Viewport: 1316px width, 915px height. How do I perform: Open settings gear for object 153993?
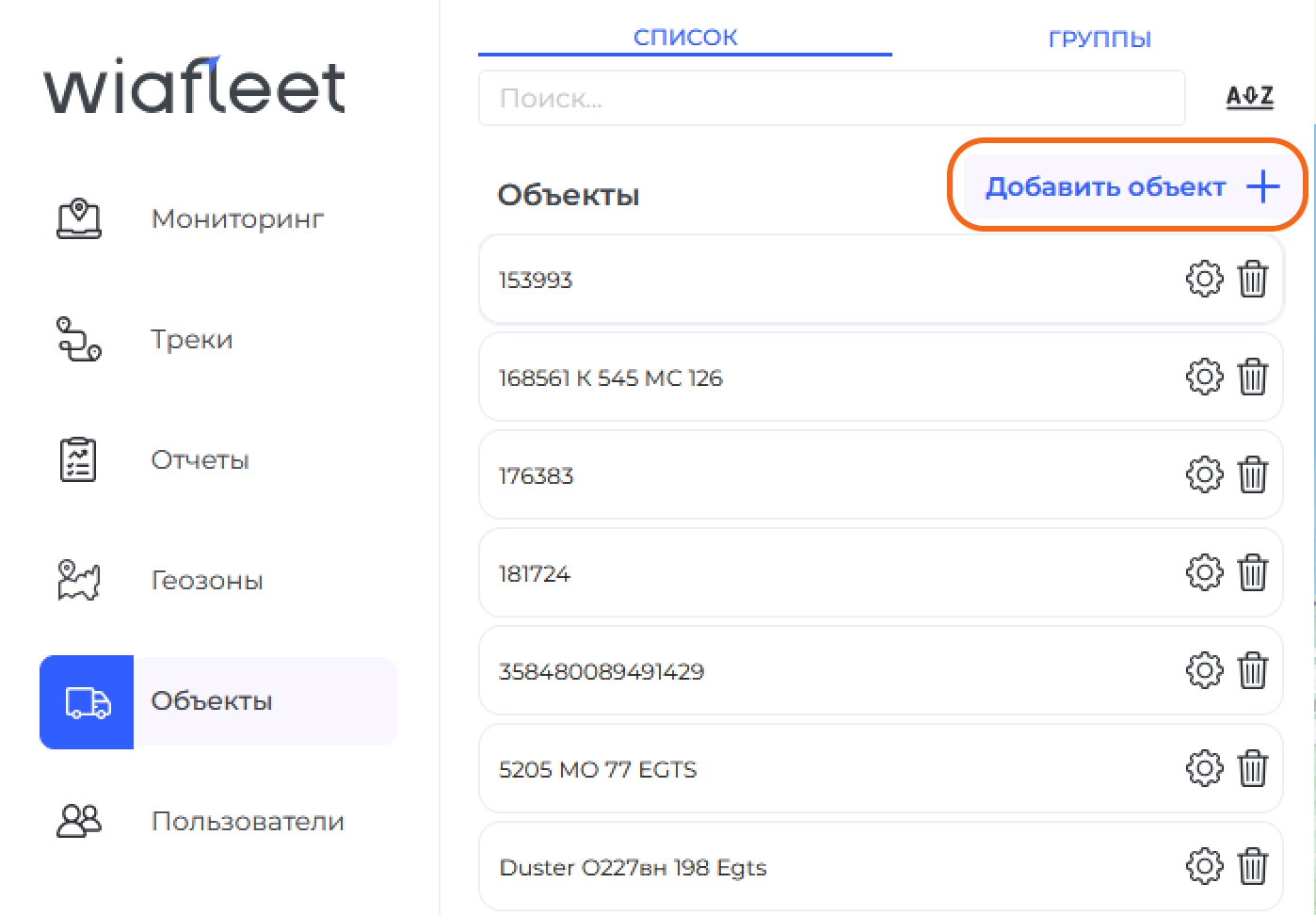[1204, 280]
